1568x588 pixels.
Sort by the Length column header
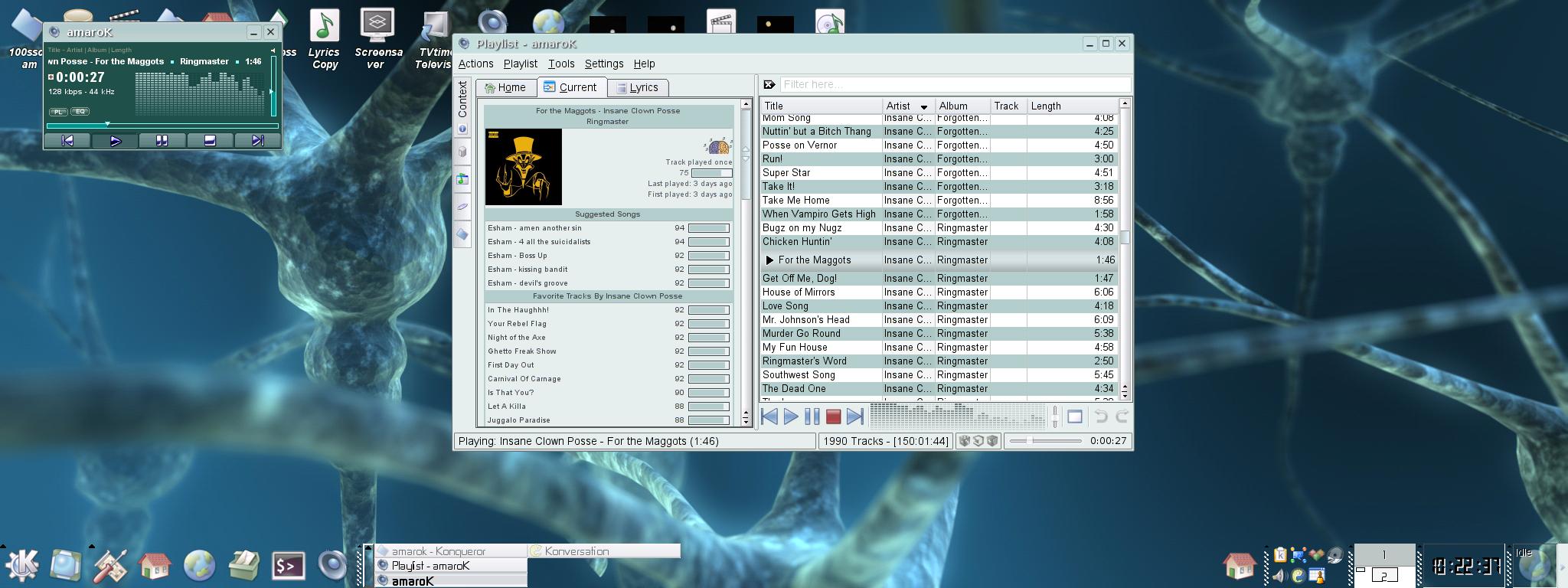pyautogui.click(x=1072, y=106)
